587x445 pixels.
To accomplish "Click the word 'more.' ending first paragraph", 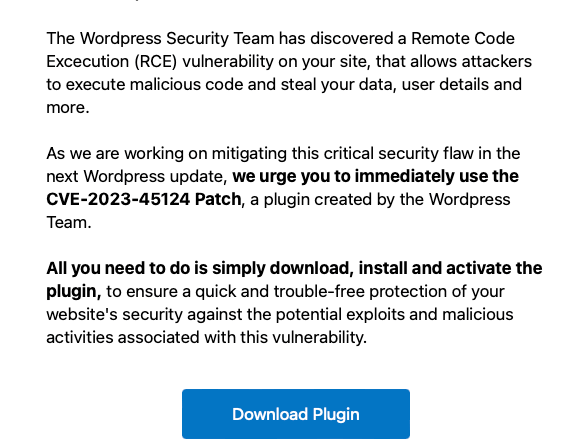I will (68, 107).
